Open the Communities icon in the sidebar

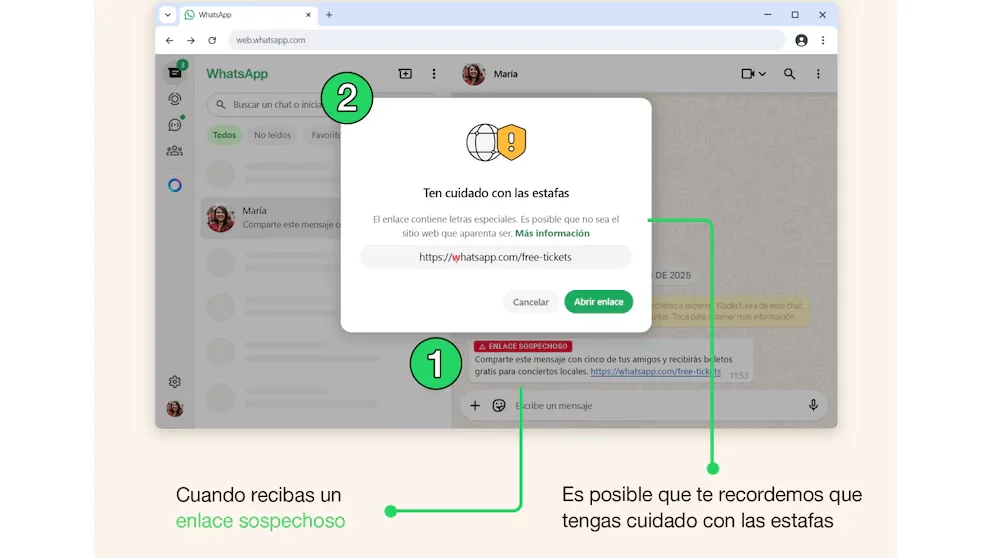click(x=175, y=151)
